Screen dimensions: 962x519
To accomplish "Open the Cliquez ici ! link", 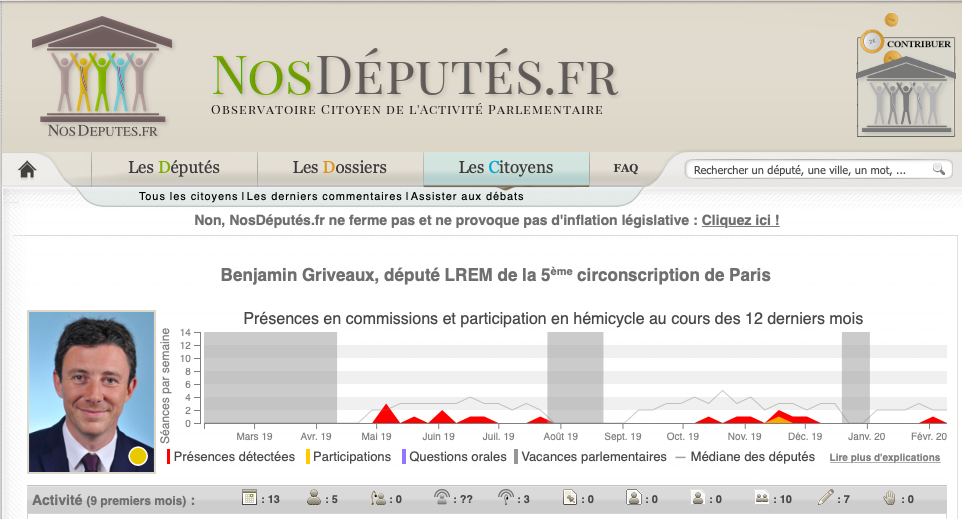I will (x=740, y=220).
